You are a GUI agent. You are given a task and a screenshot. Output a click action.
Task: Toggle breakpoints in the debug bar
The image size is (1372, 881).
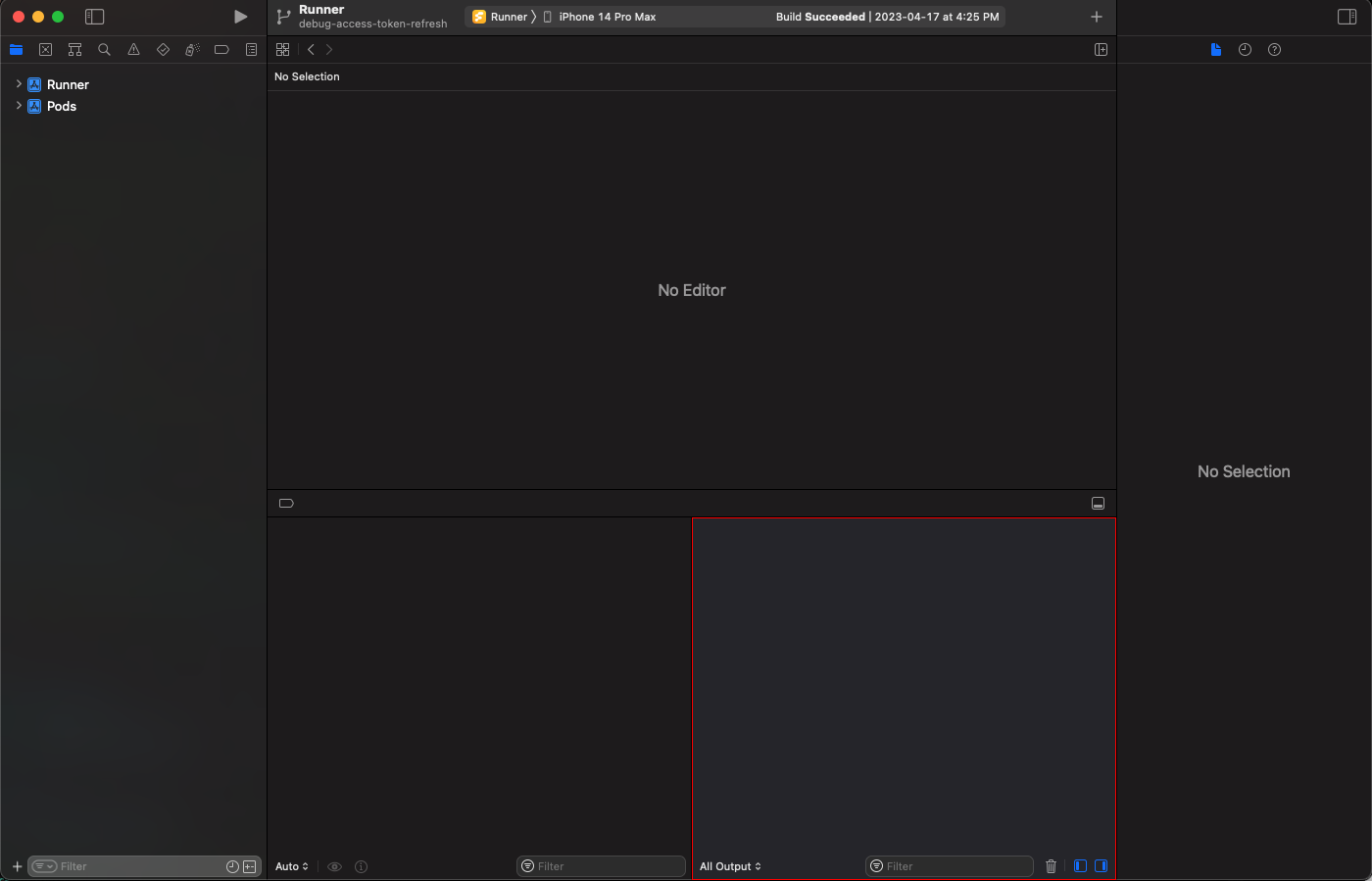coord(285,503)
